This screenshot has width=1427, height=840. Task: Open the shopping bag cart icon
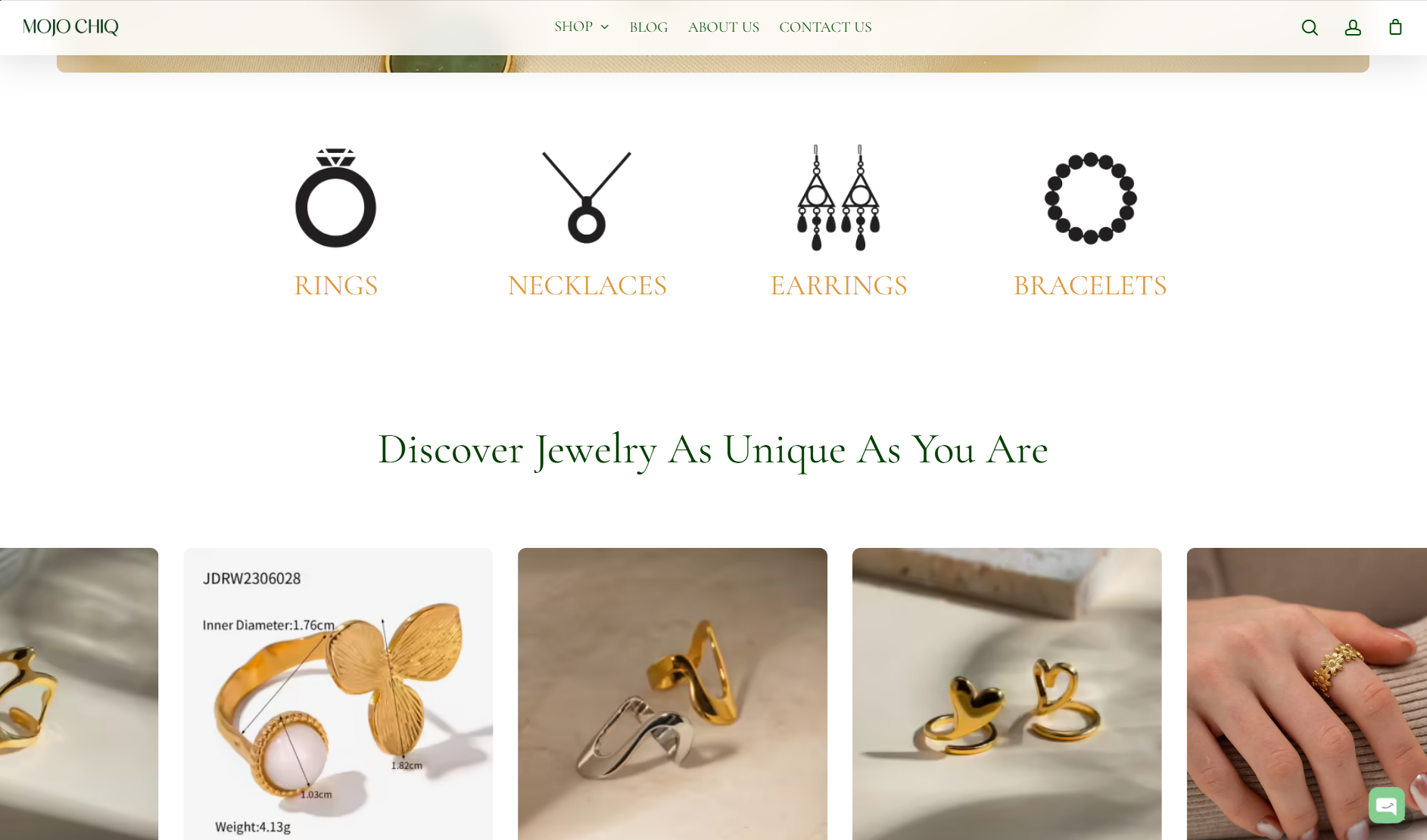1395,27
